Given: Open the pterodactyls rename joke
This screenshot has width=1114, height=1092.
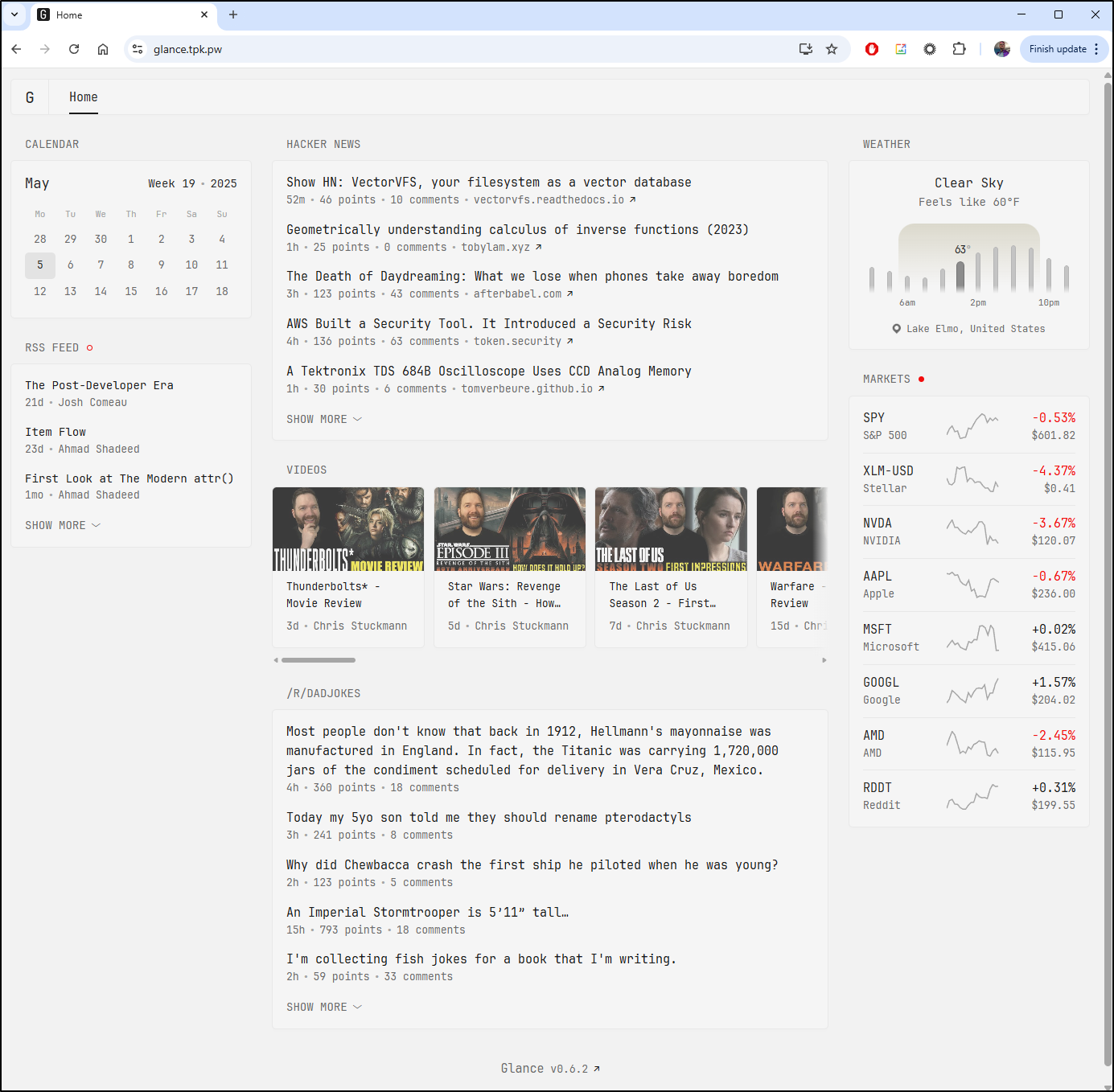Looking at the screenshot, I should [489, 818].
